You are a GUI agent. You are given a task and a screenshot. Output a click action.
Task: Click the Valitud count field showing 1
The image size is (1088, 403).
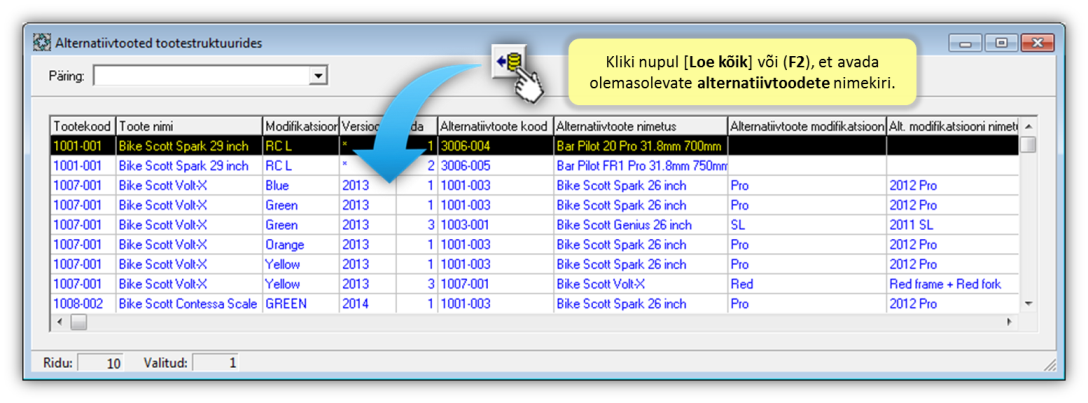click(x=216, y=362)
